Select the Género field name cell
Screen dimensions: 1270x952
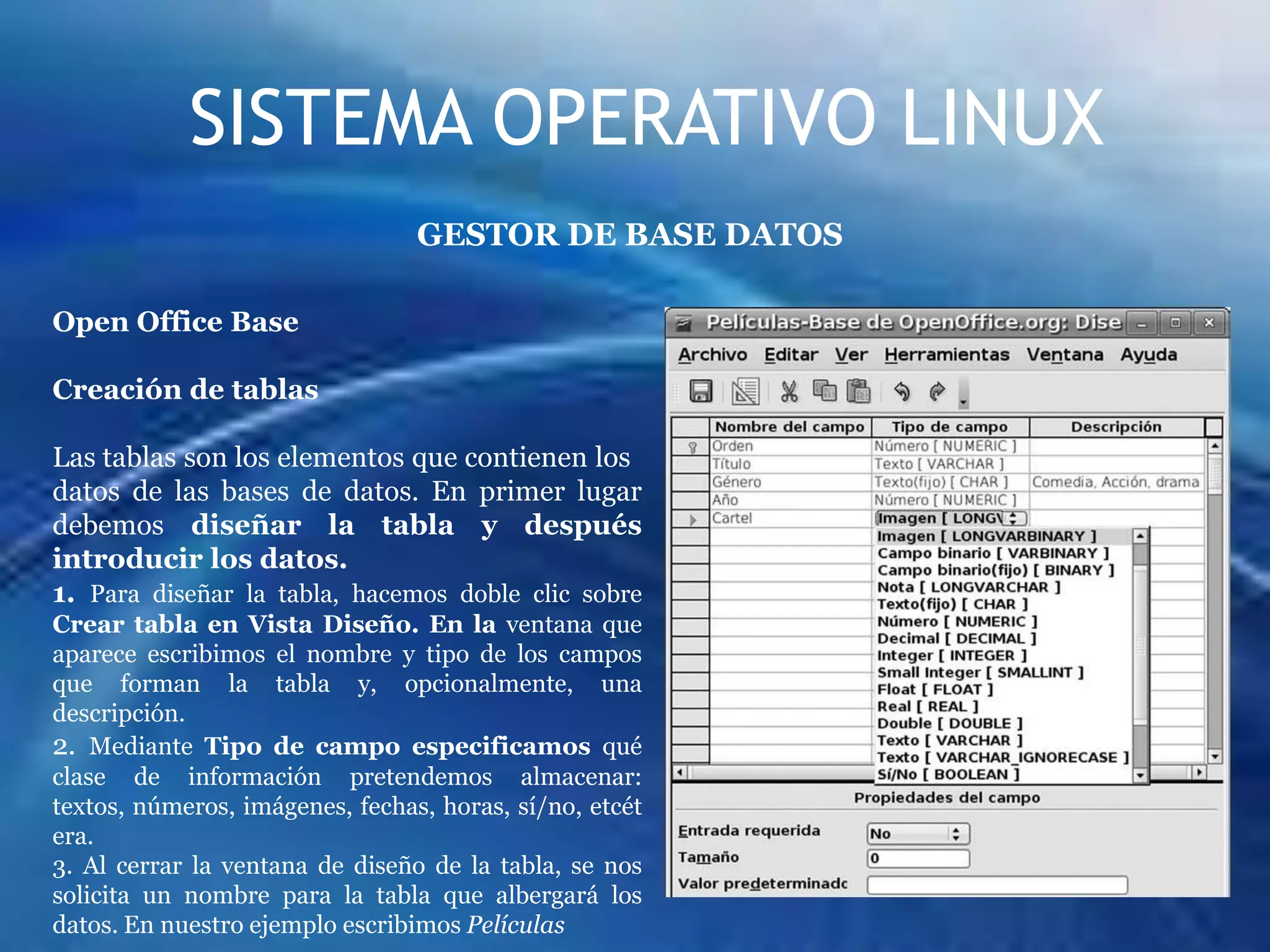tap(790, 482)
